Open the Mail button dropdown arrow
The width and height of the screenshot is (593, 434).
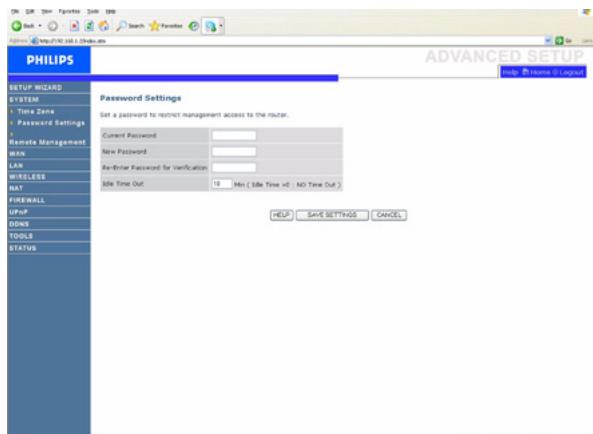(x=221, y=26)
